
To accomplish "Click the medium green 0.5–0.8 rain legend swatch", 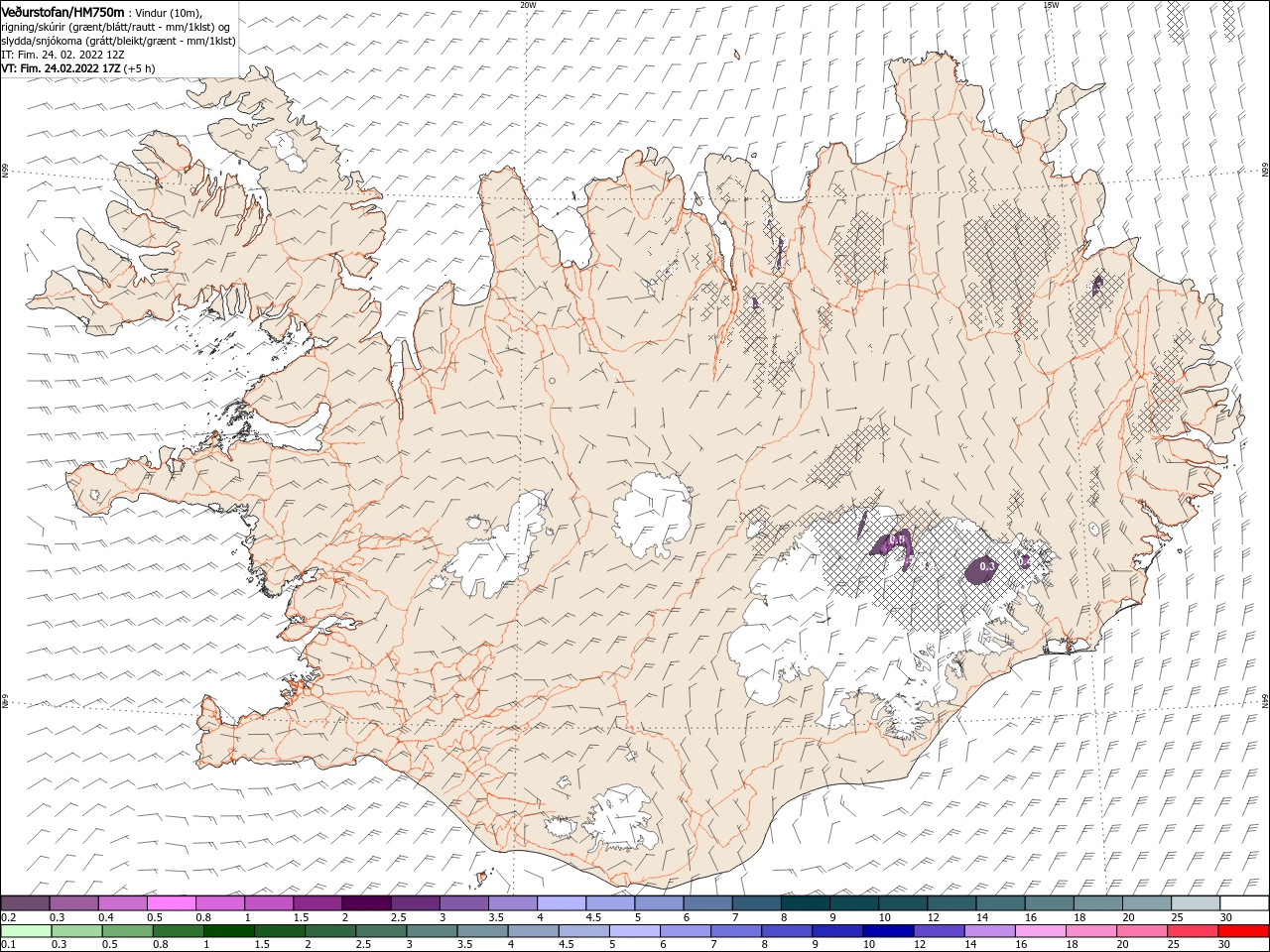I will (x=128, y=931).
